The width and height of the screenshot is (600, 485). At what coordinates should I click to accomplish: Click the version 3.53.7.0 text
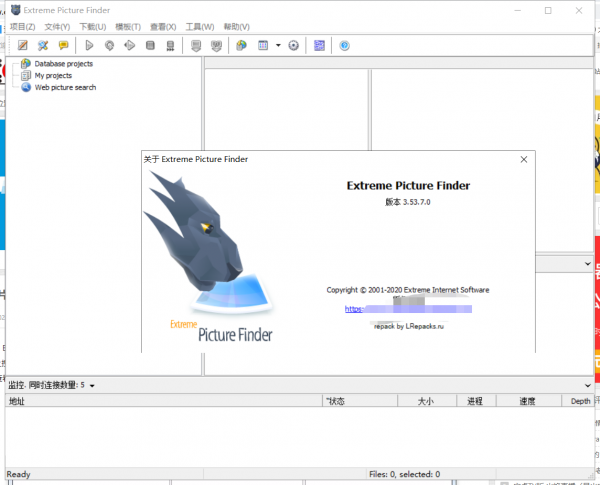tap(408, 202)
